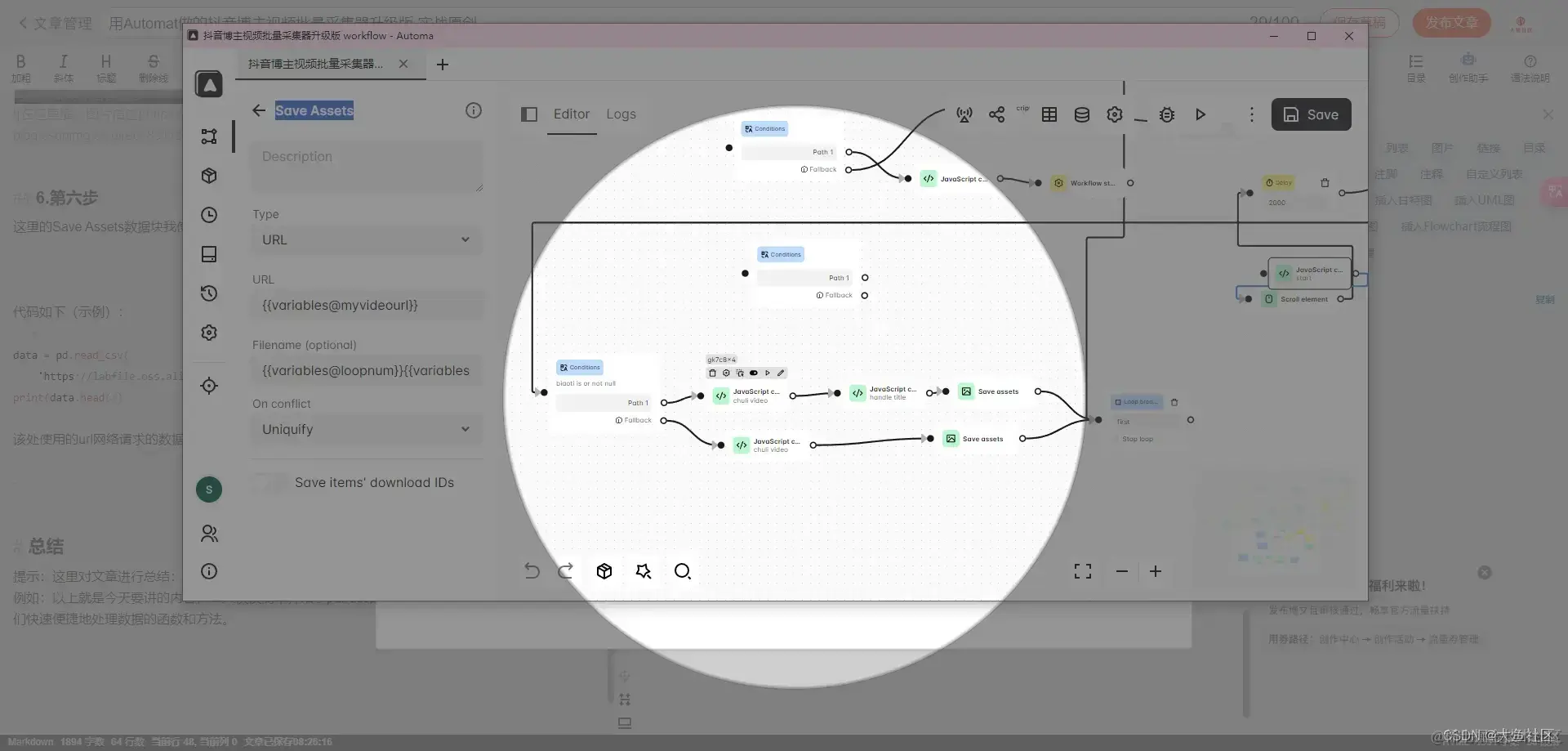
Task: Delete the Delay block via its trash icon
Action: pos(1325,183)
